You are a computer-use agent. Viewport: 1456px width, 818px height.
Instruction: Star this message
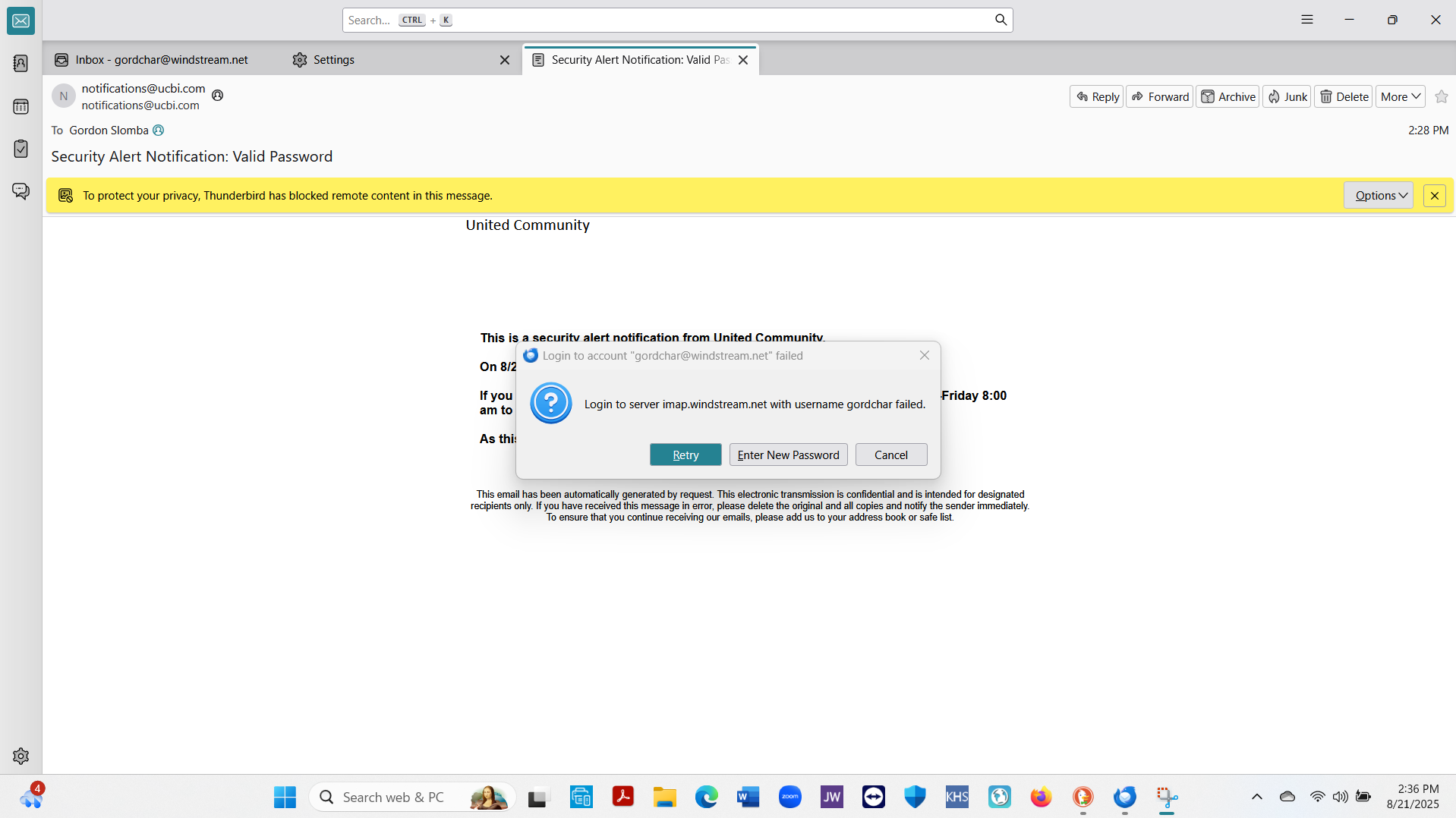point(1442,96)
